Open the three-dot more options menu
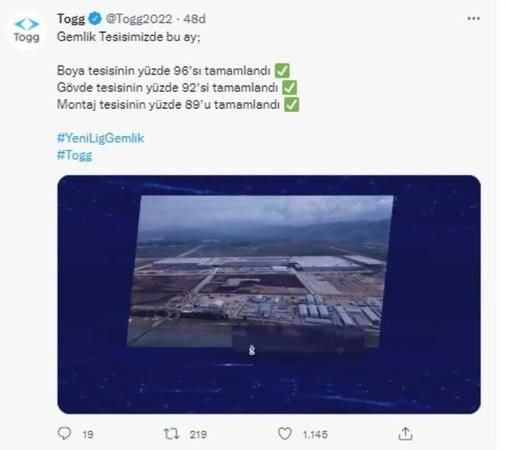This screenshot has height=450, width=507. click(473, 19)
